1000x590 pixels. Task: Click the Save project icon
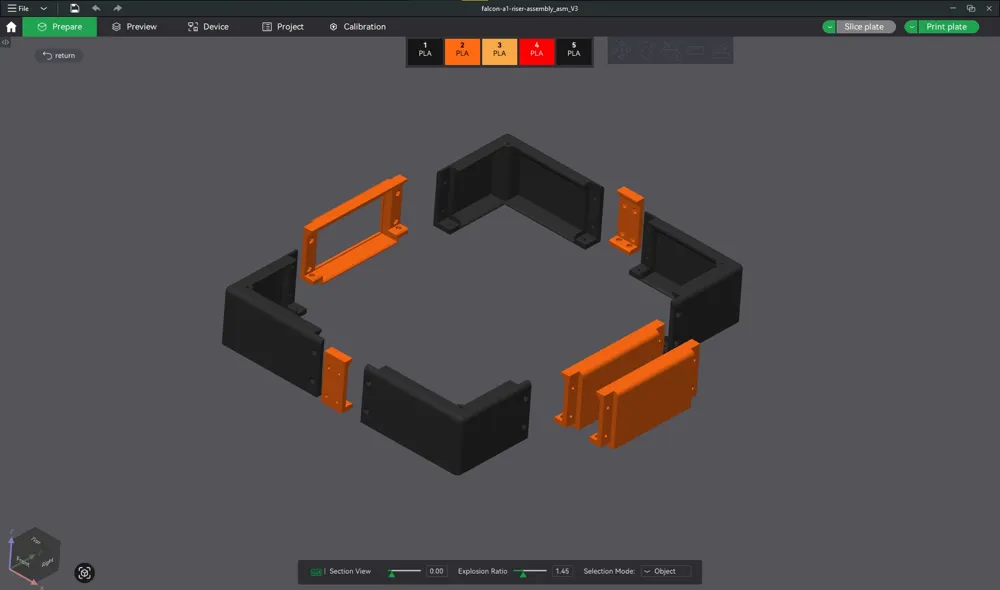pos(74,8)
